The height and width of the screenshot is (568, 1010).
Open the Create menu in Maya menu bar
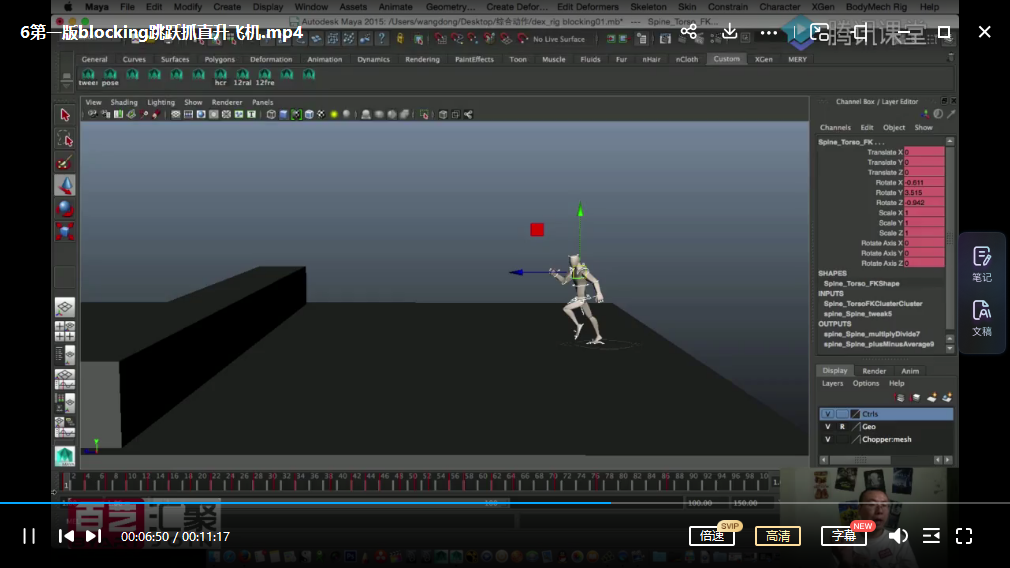point(227,6)
